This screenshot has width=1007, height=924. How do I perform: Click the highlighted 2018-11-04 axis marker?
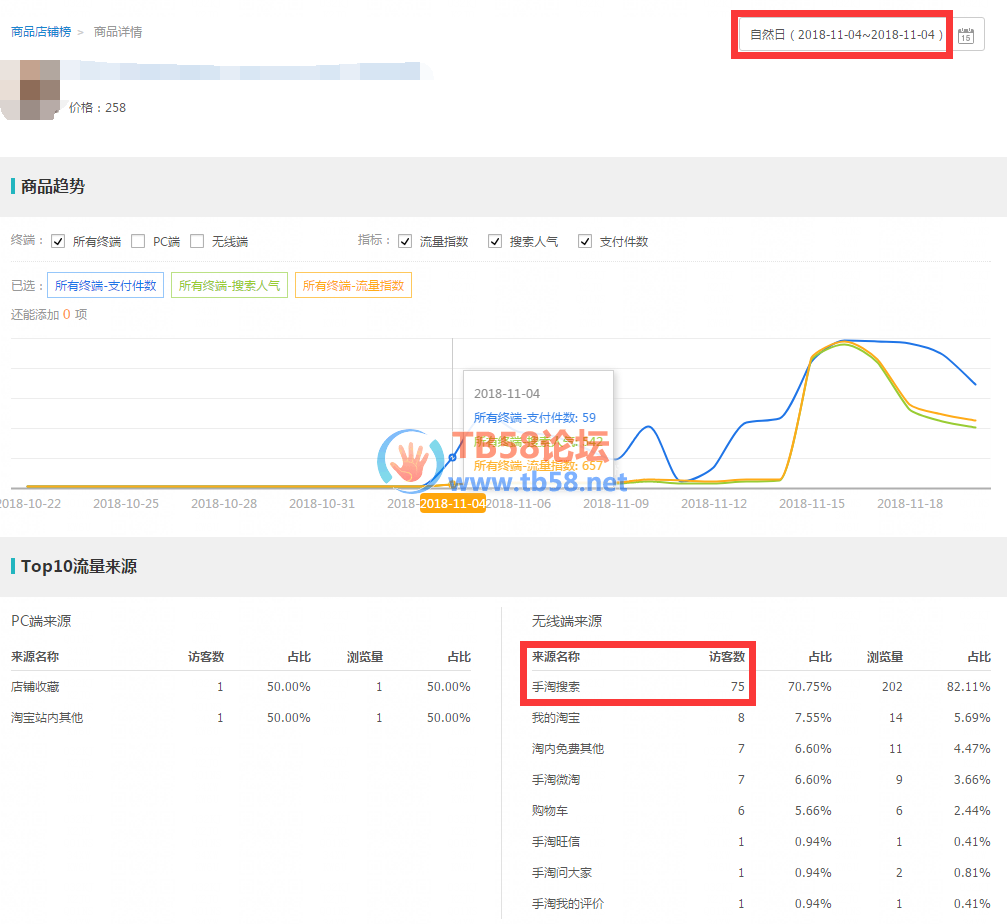point(453,503)
